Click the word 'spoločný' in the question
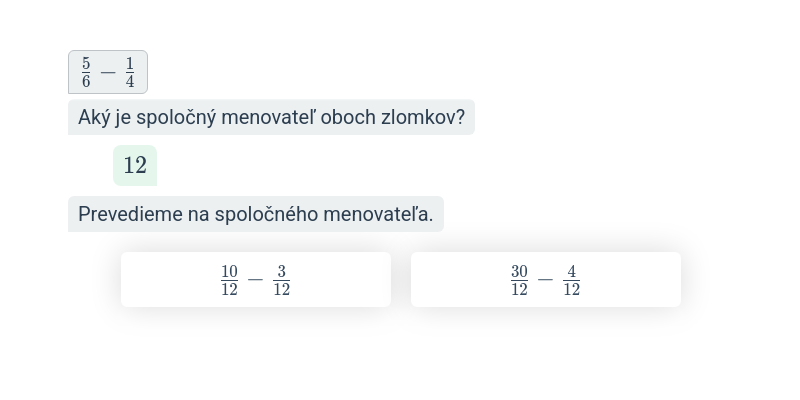The image size is (800, 400). [x=171, y=118]
